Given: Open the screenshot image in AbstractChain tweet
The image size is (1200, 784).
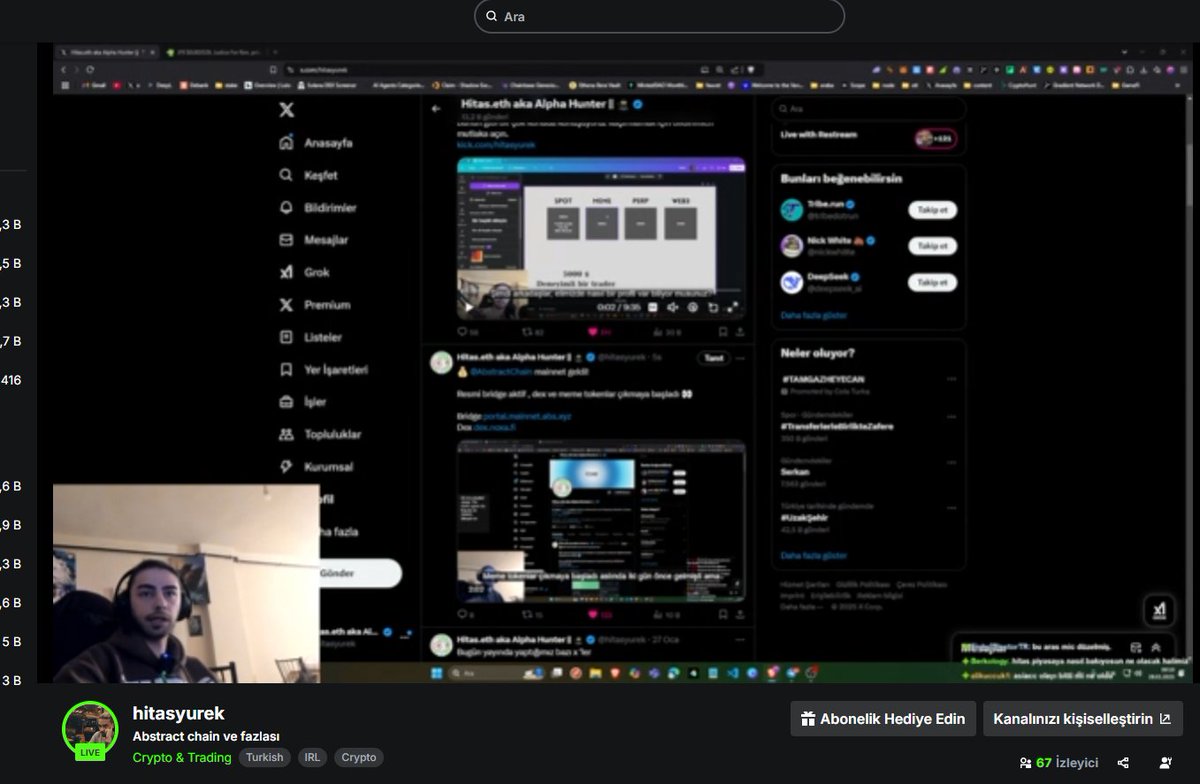Looking at the screenshot, I should [x=601, y=521].
